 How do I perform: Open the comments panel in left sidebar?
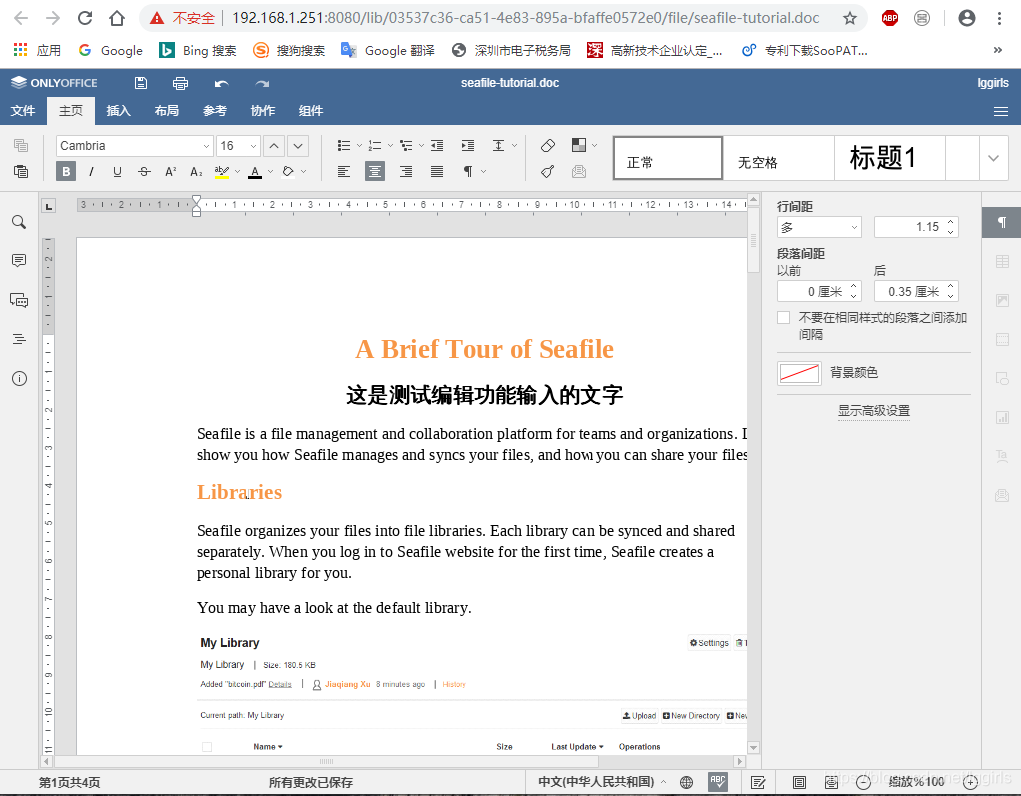click(x=20, y=261)
